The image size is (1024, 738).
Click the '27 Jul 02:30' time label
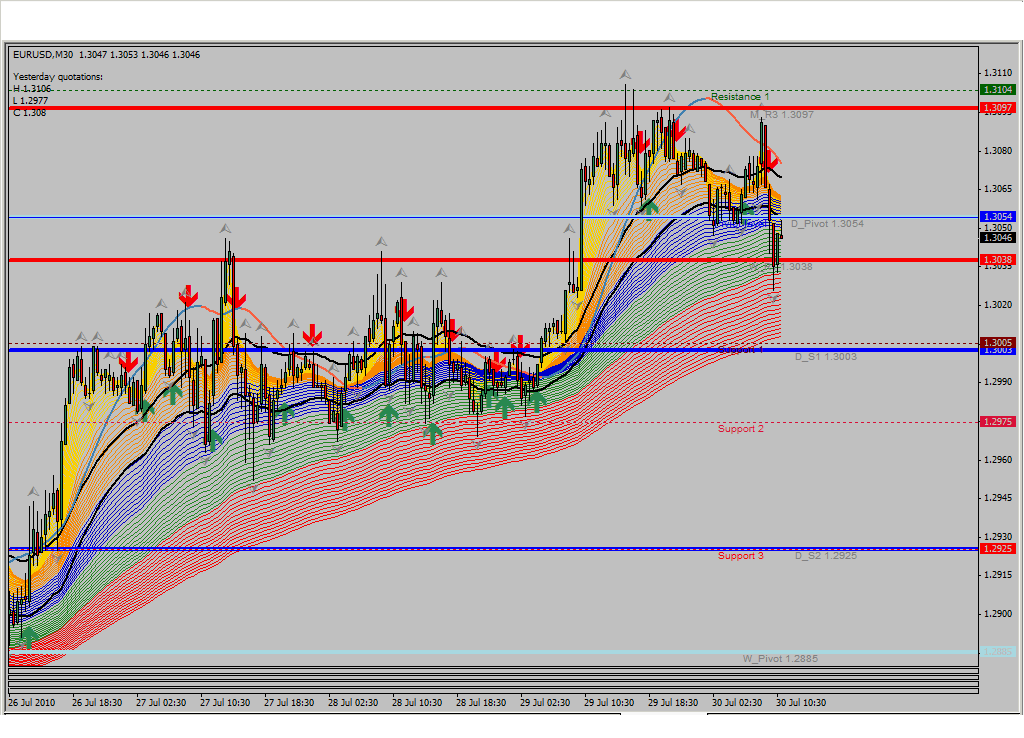[161, 703]
